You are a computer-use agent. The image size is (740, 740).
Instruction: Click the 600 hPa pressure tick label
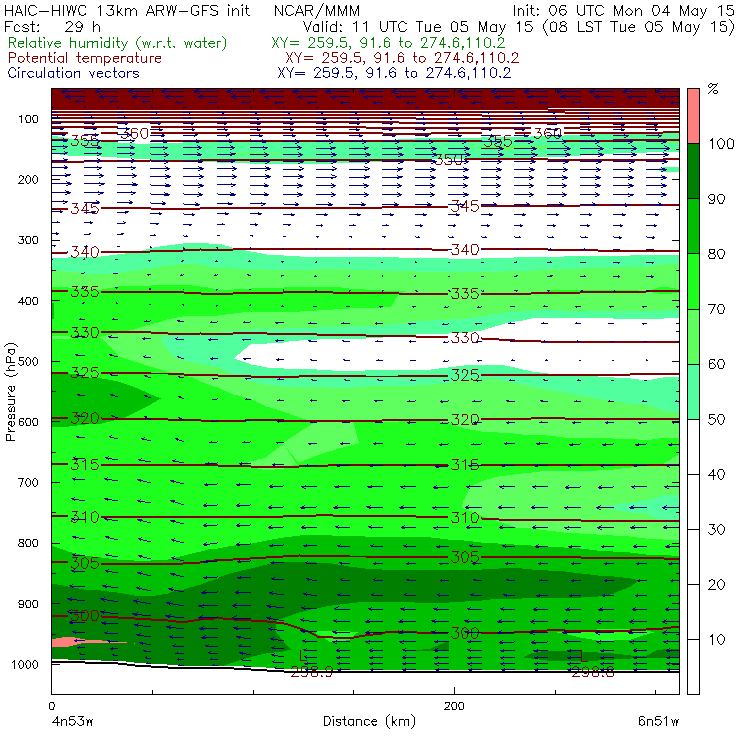(28, 421)
